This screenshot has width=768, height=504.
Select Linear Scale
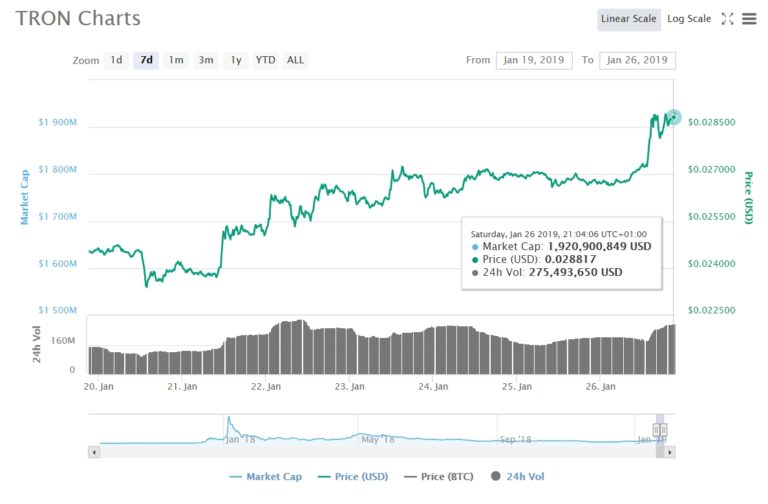tap(629, 19)
